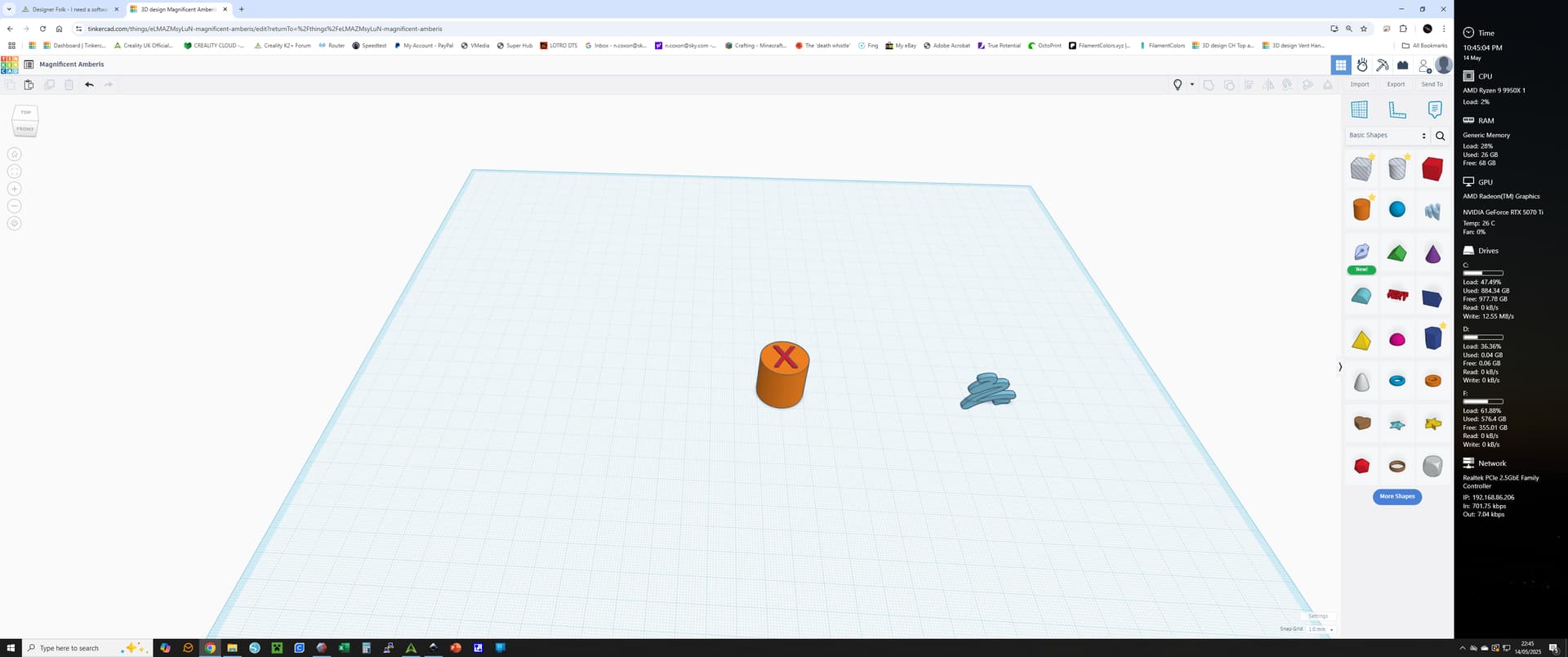Click the Delete trash icon
1568x657 pixels.
pyautogui.click(x=69, y=85)
